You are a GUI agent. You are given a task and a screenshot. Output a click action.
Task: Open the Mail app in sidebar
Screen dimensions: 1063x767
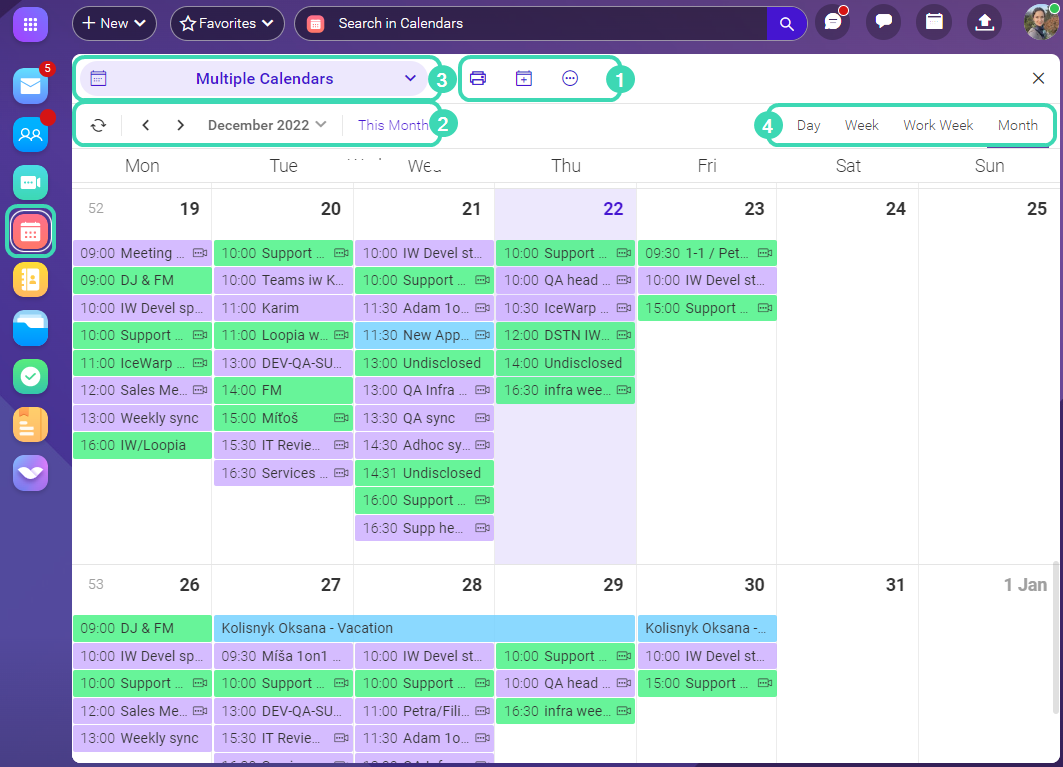pos(30,86)
